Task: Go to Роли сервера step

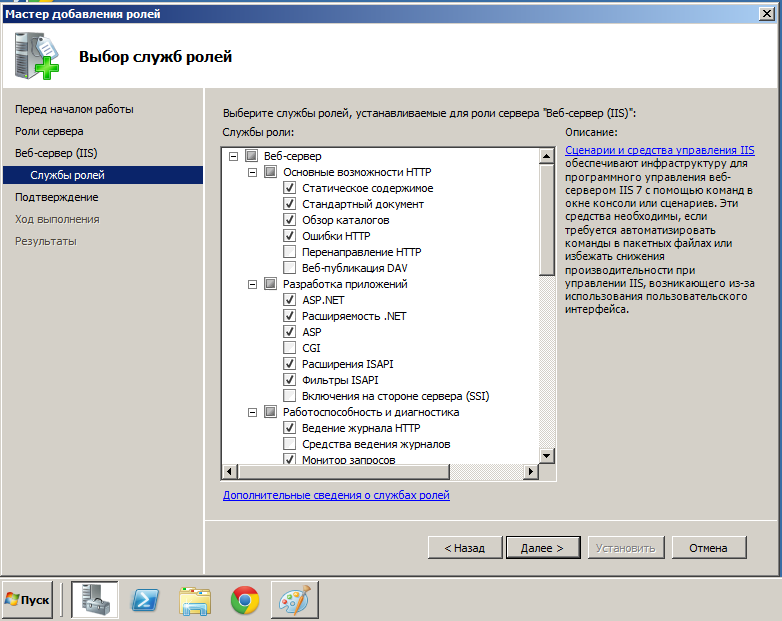Action: [x=49, y=131]
